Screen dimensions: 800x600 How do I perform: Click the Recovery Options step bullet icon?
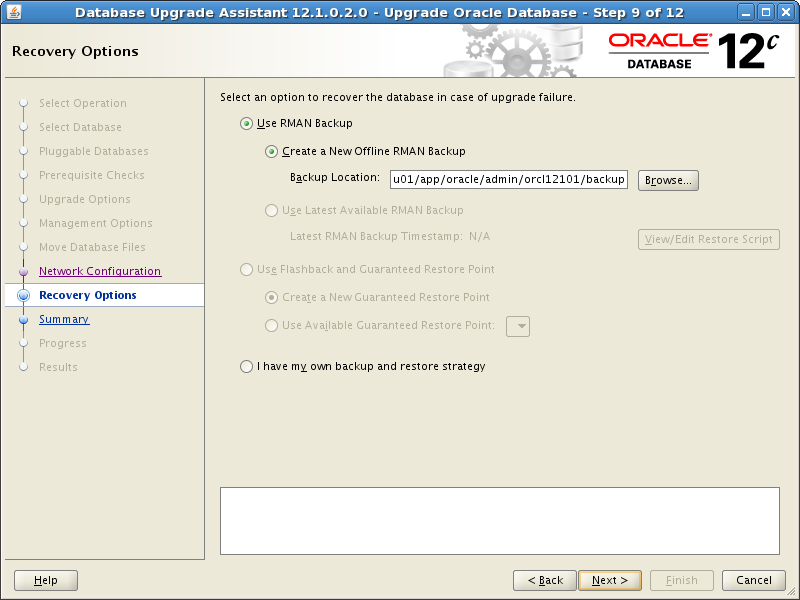pyautogui.click(x=23, y=295)
